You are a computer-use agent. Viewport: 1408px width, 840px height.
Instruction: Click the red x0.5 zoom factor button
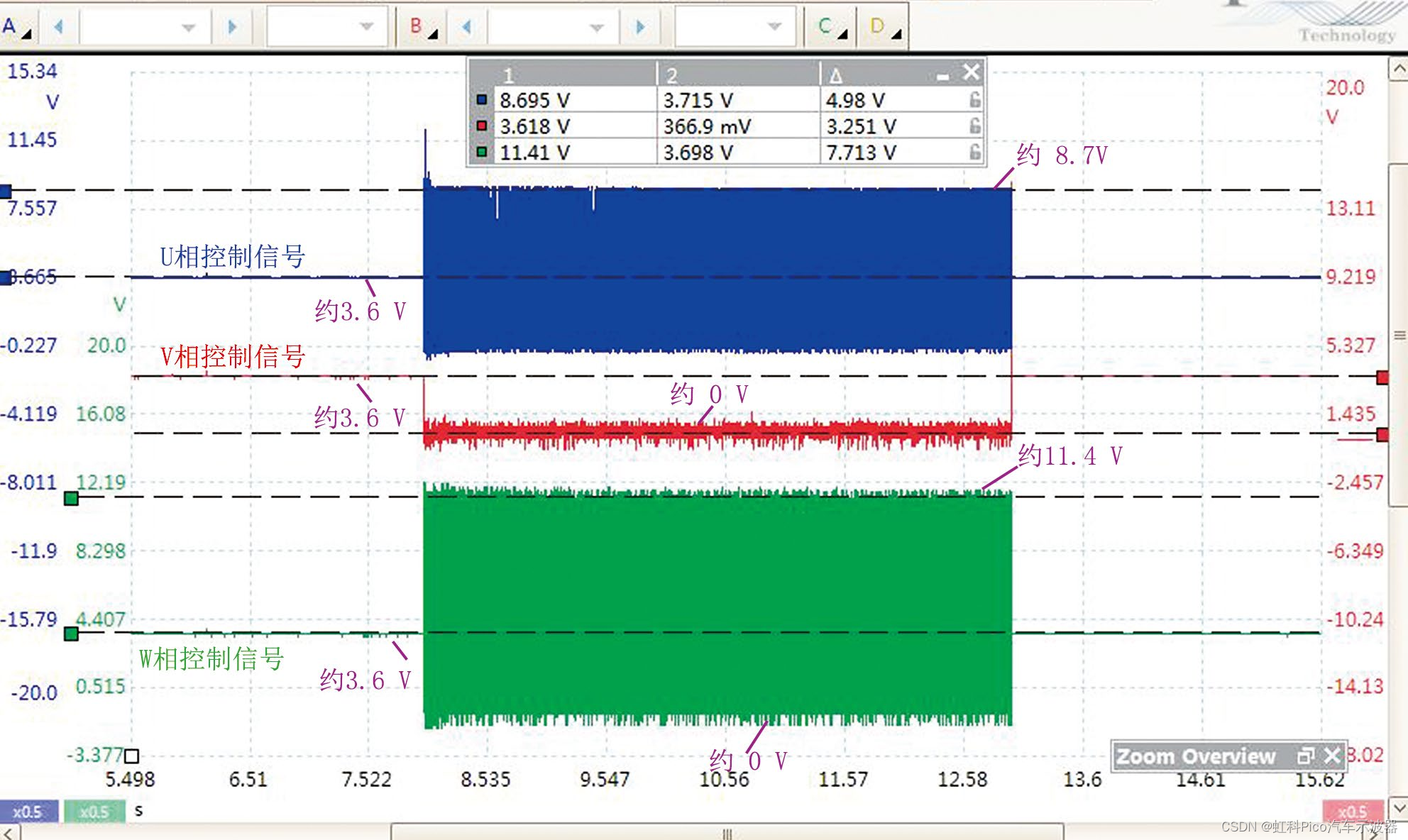(1353, 812)
